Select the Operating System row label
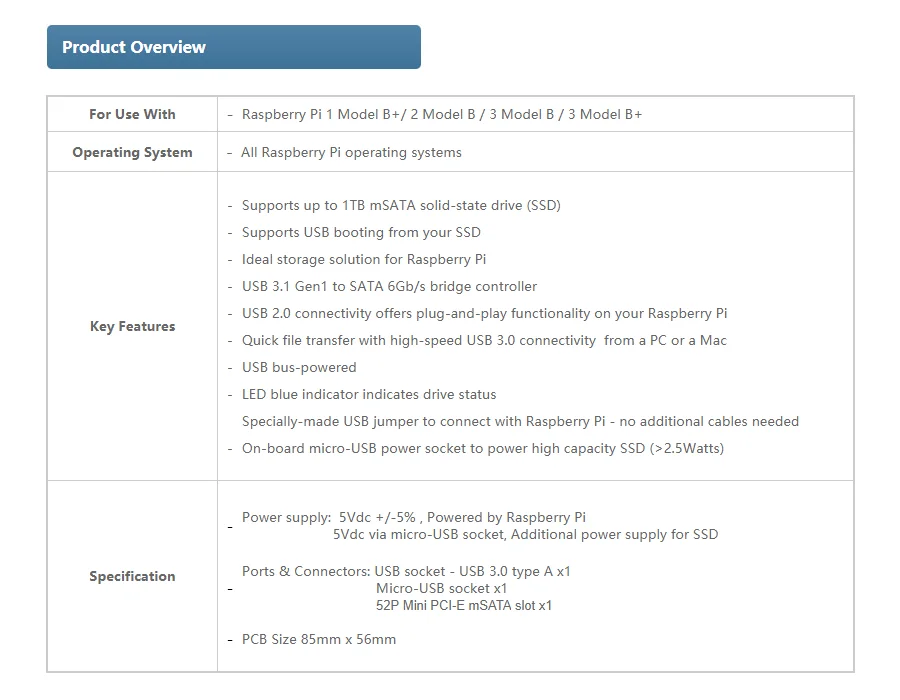This screenshot has width=900, height=700. 132,153
